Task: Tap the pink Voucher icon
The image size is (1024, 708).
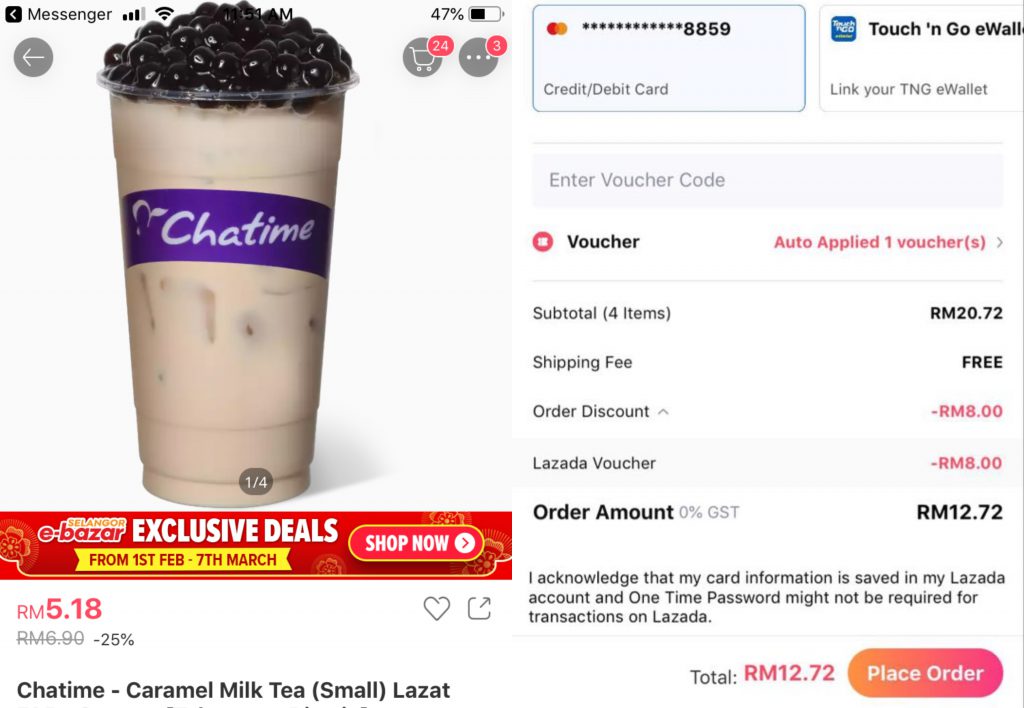Action: [543, 242]
